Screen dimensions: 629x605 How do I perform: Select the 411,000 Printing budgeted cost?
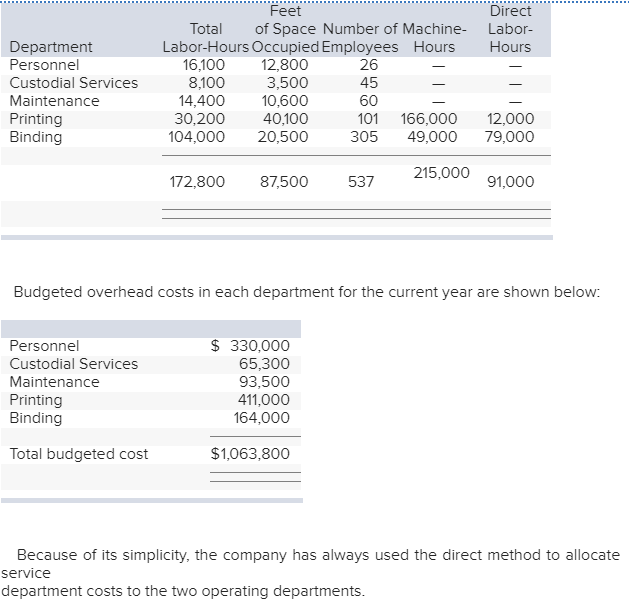point(263,400)
